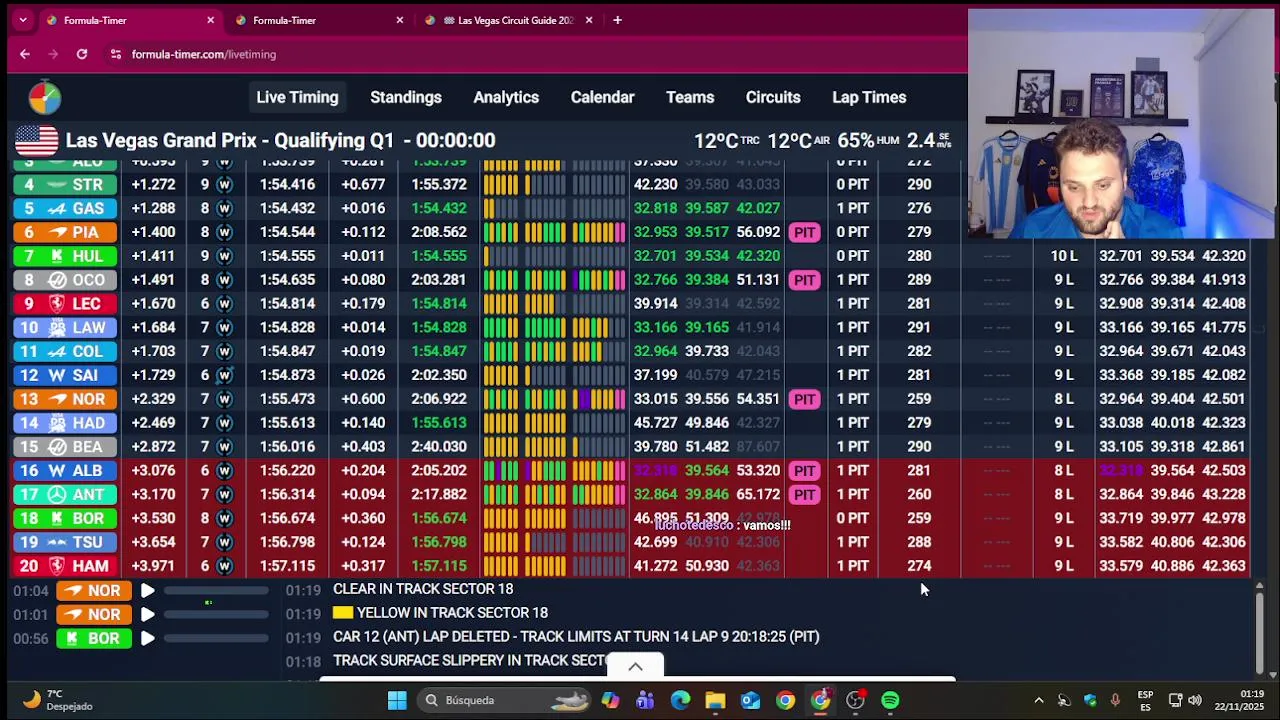The image size is (1280, 720).
Task: Click lap time 1:57.115 in HAM row
Action: click(288, 566)
